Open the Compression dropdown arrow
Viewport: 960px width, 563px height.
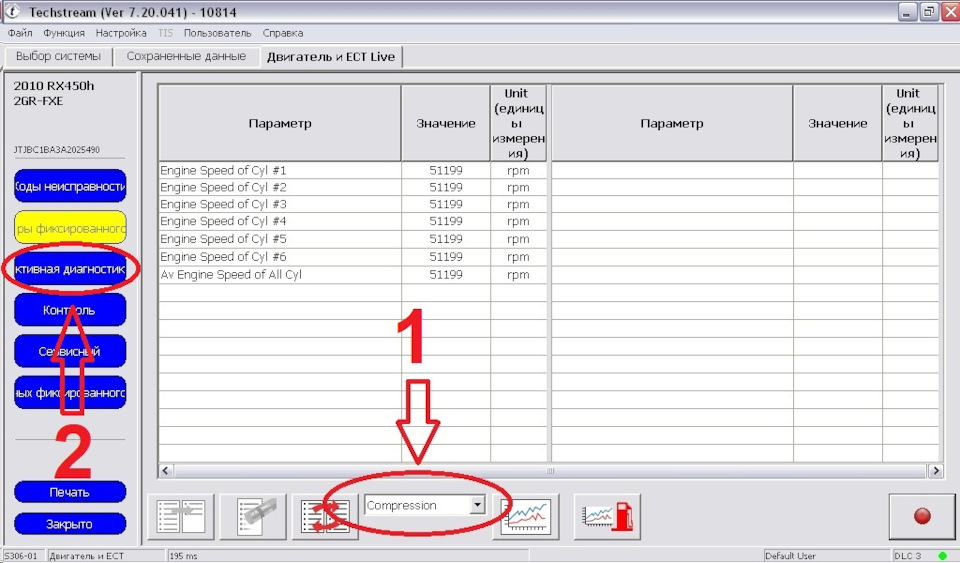477,505
